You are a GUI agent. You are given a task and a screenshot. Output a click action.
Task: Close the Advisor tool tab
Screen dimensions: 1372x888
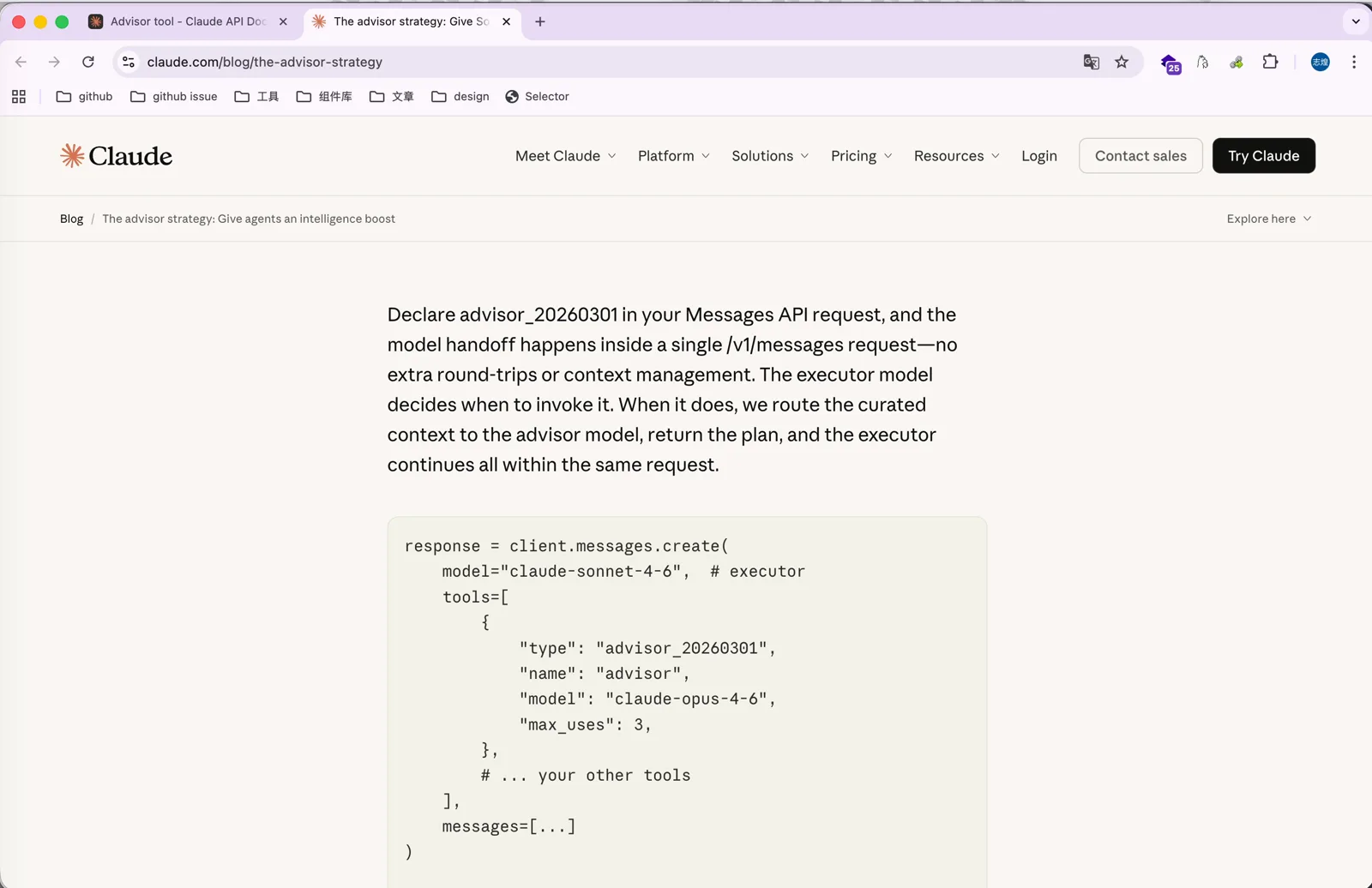(283, 21)
